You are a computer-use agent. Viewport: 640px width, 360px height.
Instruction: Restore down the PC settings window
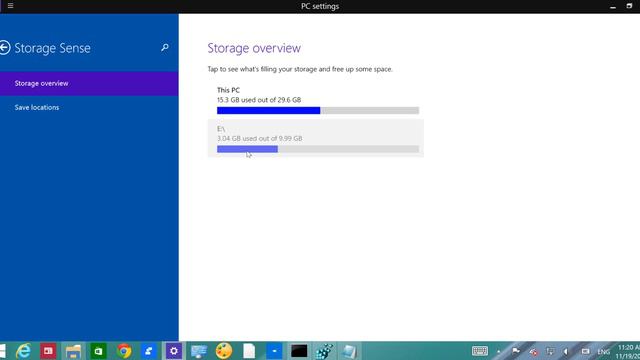tap(629, 6)
